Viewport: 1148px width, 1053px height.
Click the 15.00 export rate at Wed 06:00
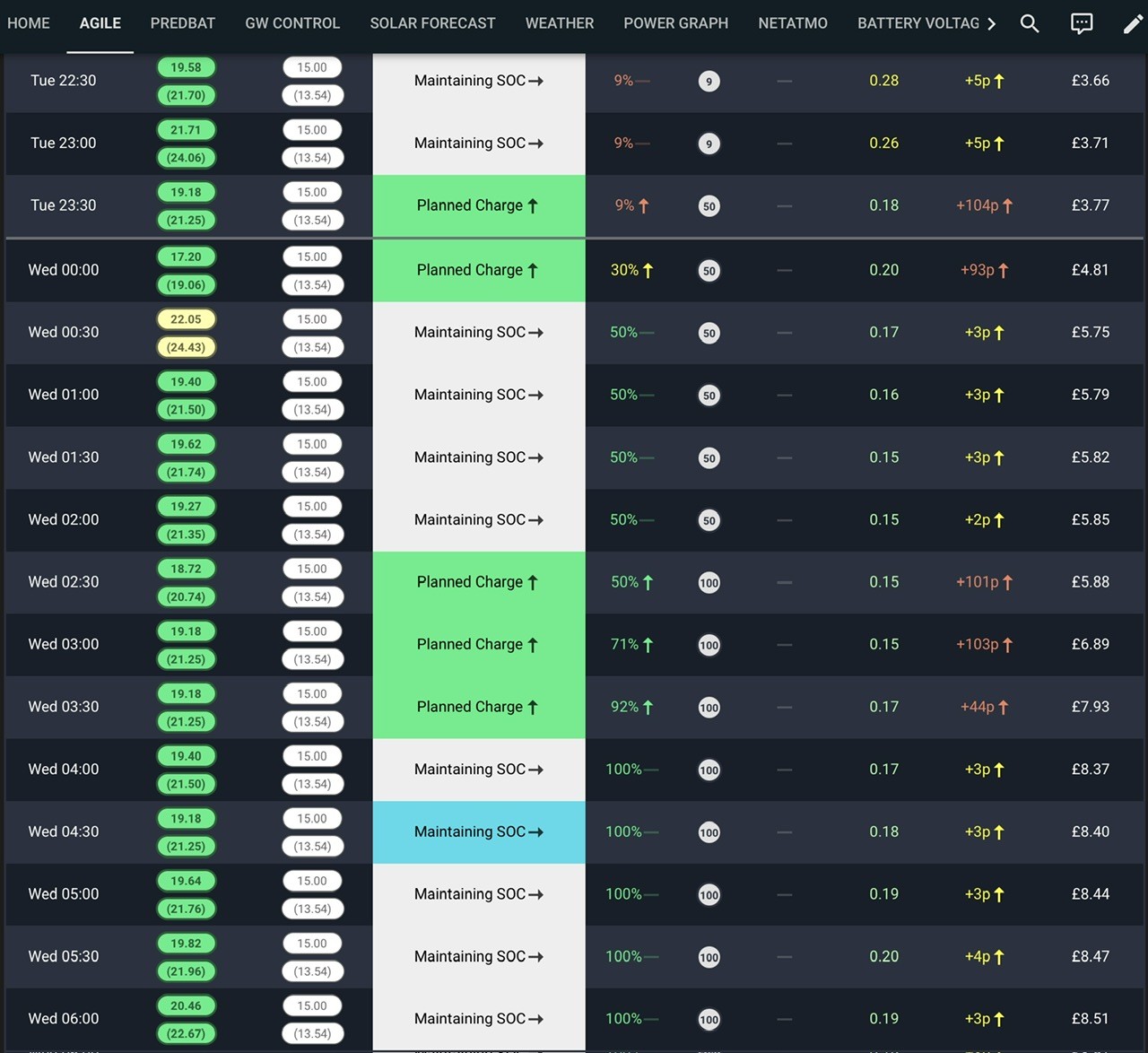(x=312, y=1005)
